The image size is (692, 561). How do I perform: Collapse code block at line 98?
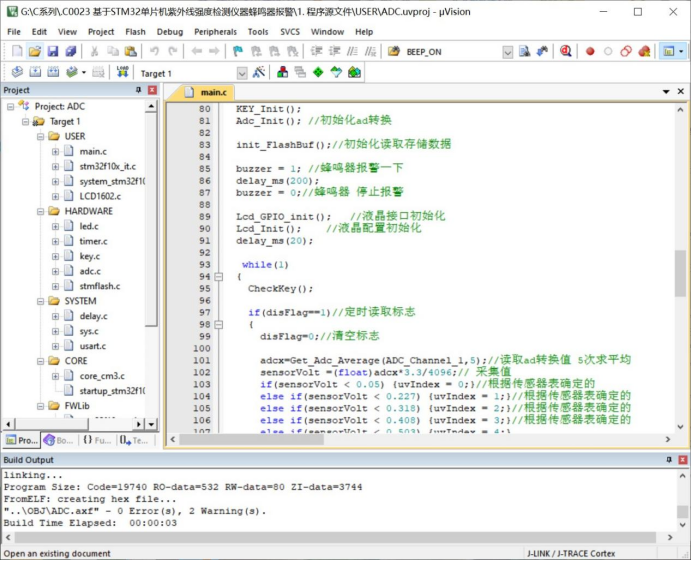coord(218,325)
